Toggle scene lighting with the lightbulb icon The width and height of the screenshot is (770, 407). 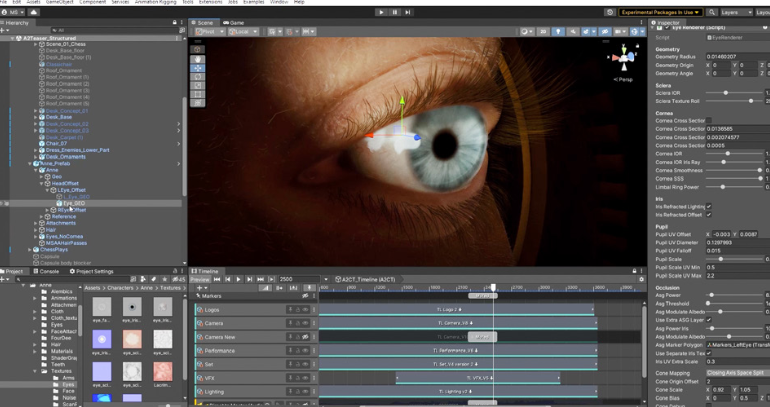558,32
